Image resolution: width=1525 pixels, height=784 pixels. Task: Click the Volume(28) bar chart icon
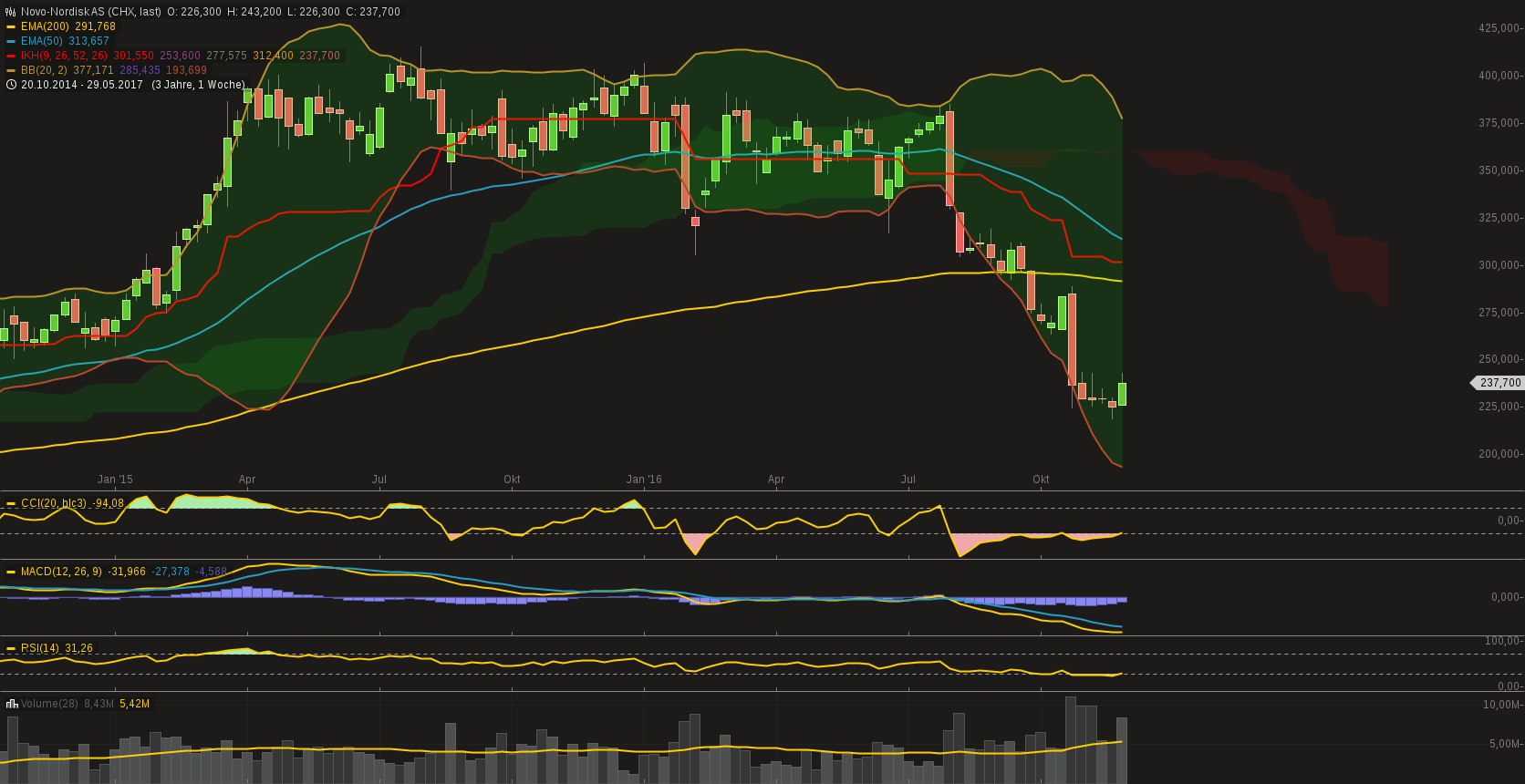coord(12,704)
